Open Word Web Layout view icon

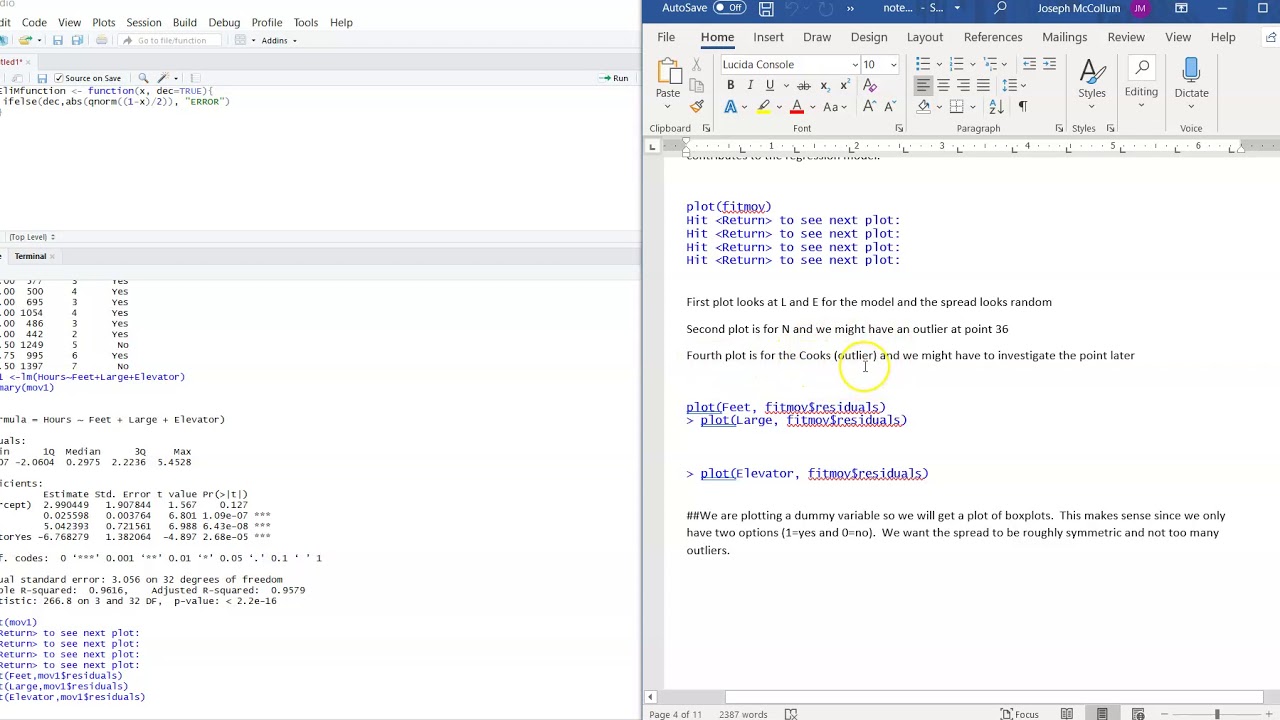(x=1138, y=714)
